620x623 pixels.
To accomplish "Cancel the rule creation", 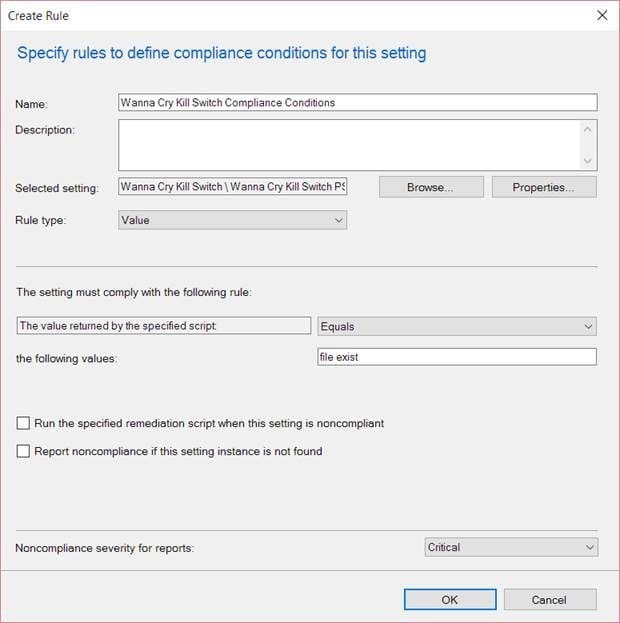I will (x=550, y=600).
